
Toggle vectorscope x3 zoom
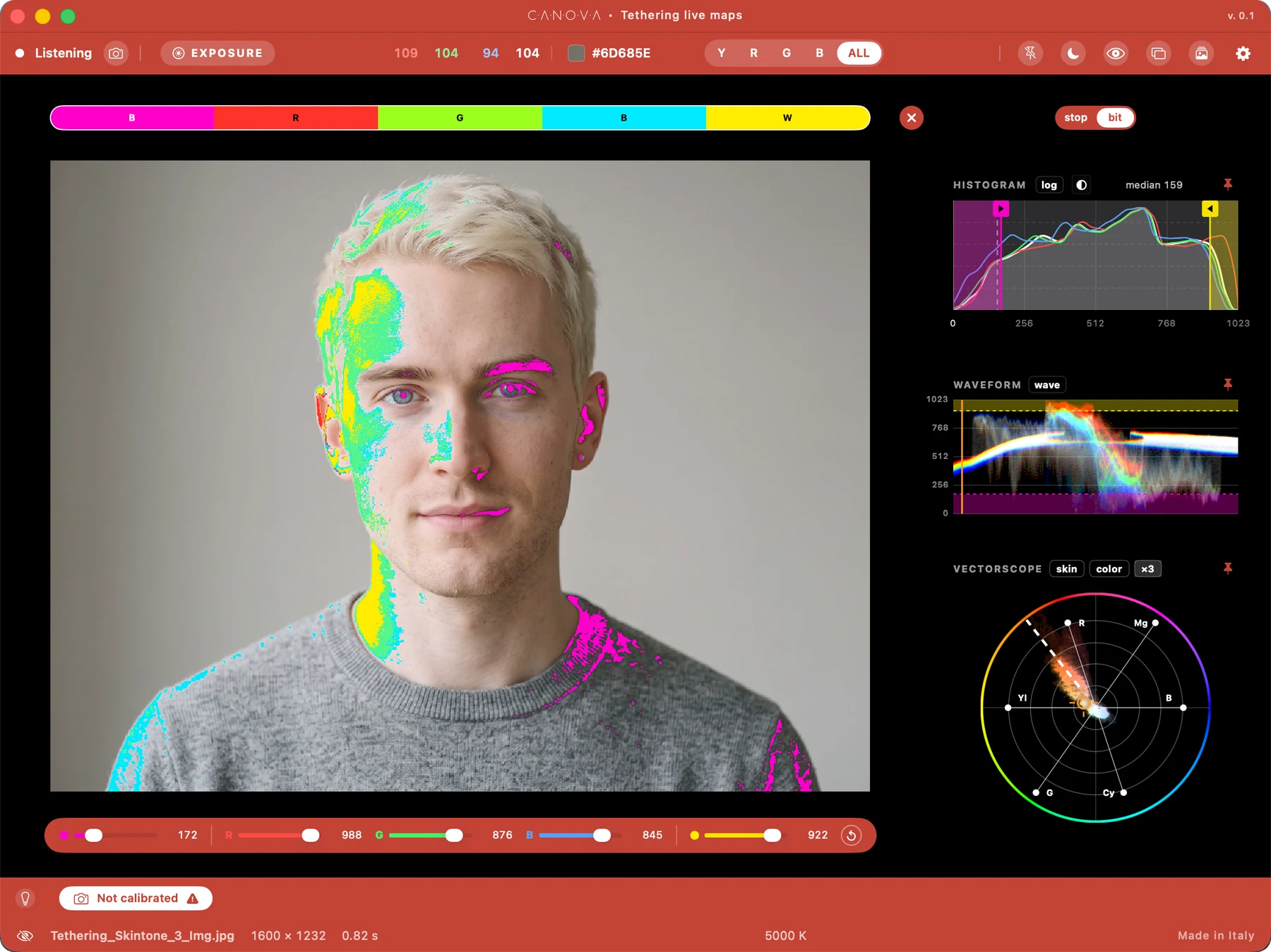[1147, 569]
